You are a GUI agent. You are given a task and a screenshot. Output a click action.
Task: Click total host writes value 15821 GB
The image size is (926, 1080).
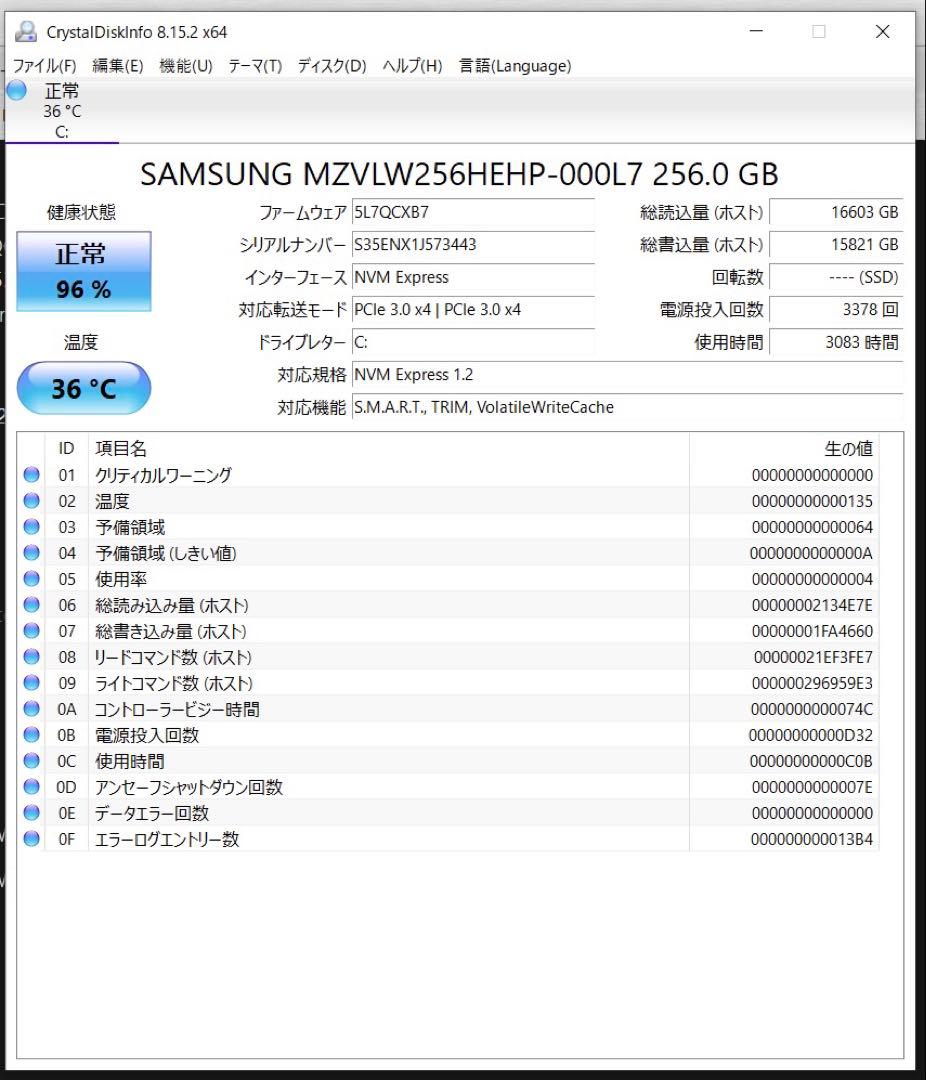[x=836, y=245]
